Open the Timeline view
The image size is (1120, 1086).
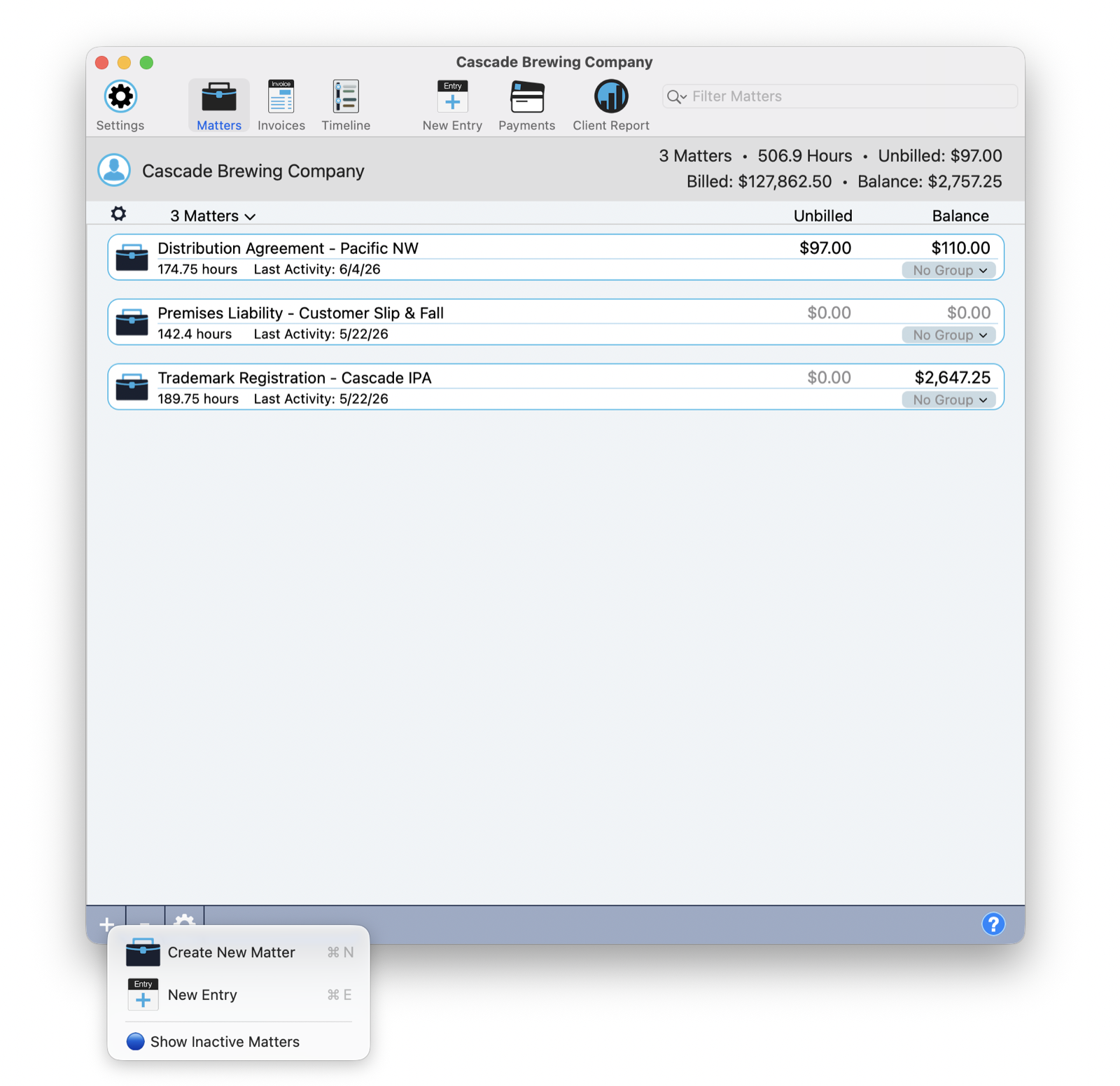[346, 105]
